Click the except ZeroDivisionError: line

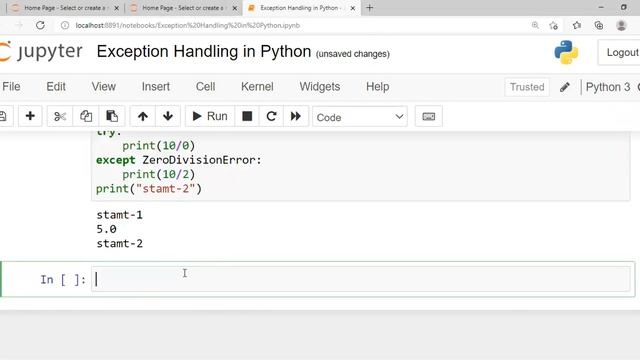point(178,160)
